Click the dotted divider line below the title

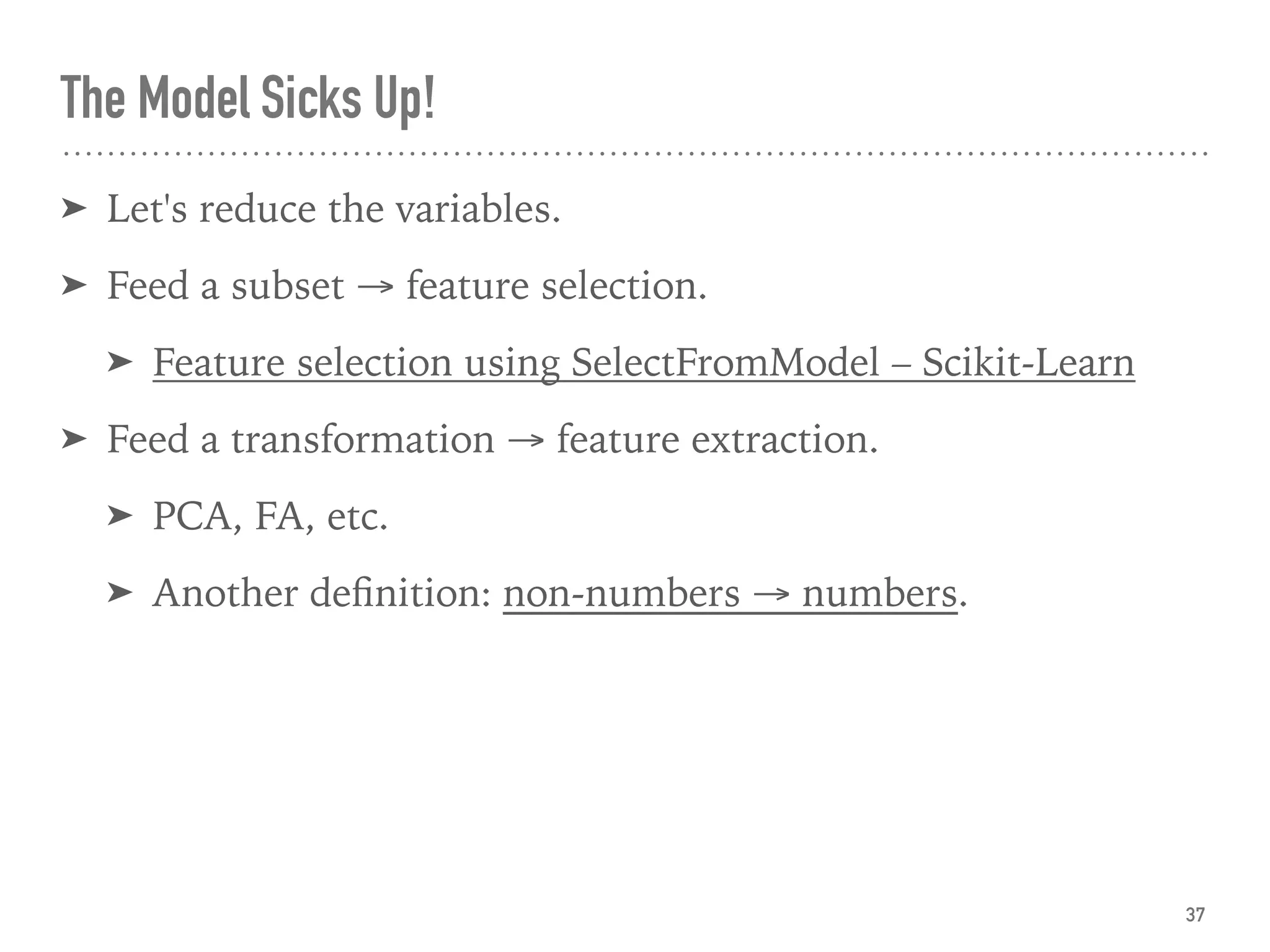pyautogui.click(x=636, y=153)
